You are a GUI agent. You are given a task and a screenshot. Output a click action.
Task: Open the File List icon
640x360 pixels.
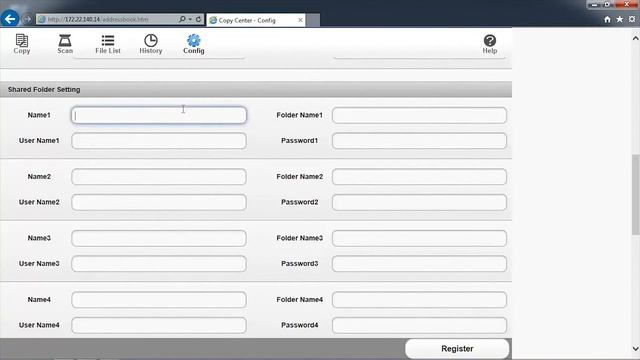(x=108, y=44)
